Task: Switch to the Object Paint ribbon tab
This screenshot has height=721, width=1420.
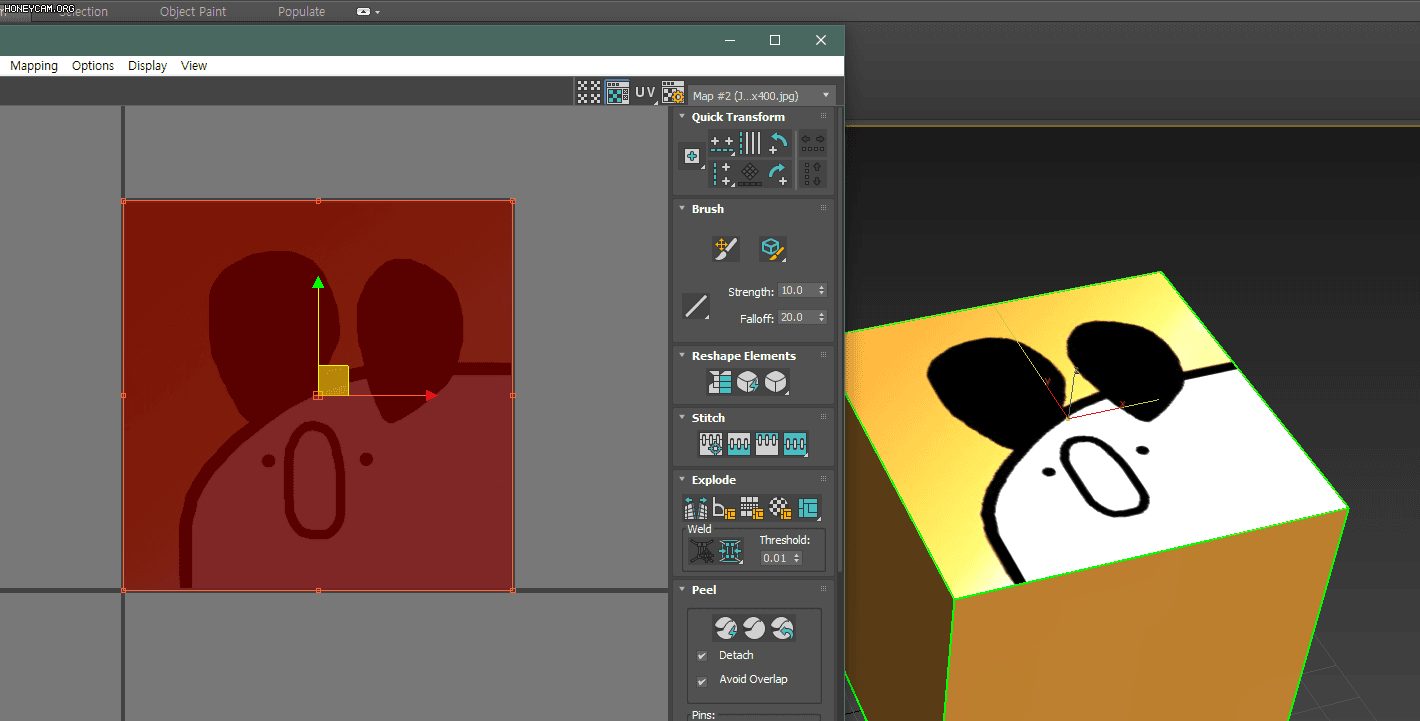Action: (x=193, y=12)
